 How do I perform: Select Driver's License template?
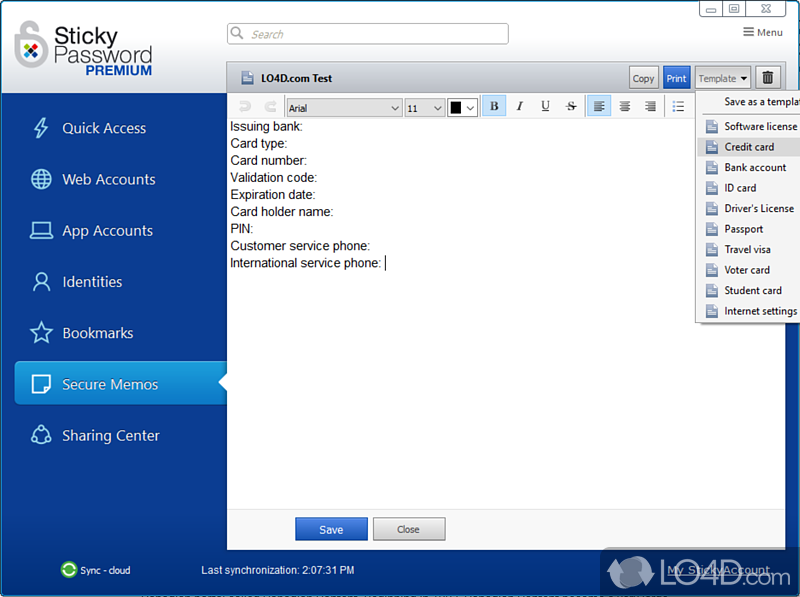(748, 208)
